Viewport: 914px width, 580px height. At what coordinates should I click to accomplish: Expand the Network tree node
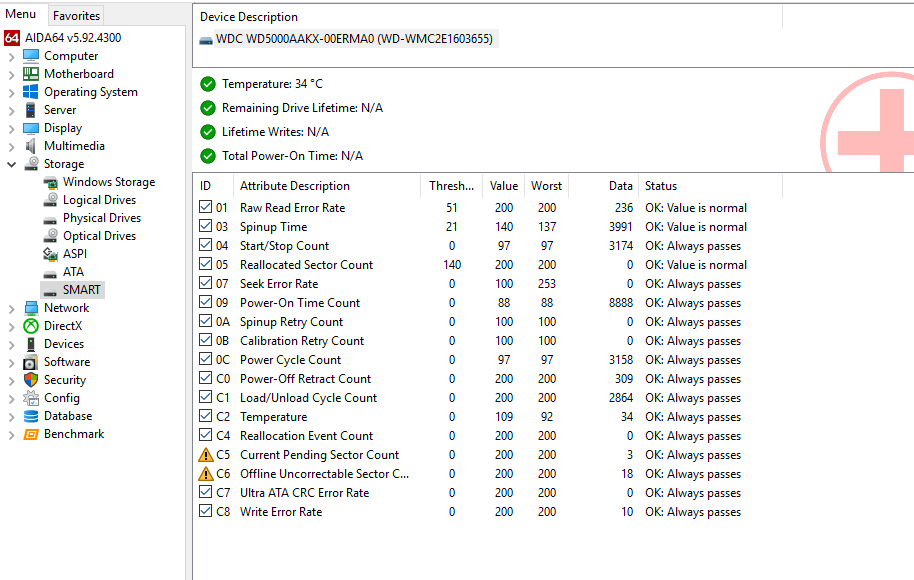tap(12, 309)
